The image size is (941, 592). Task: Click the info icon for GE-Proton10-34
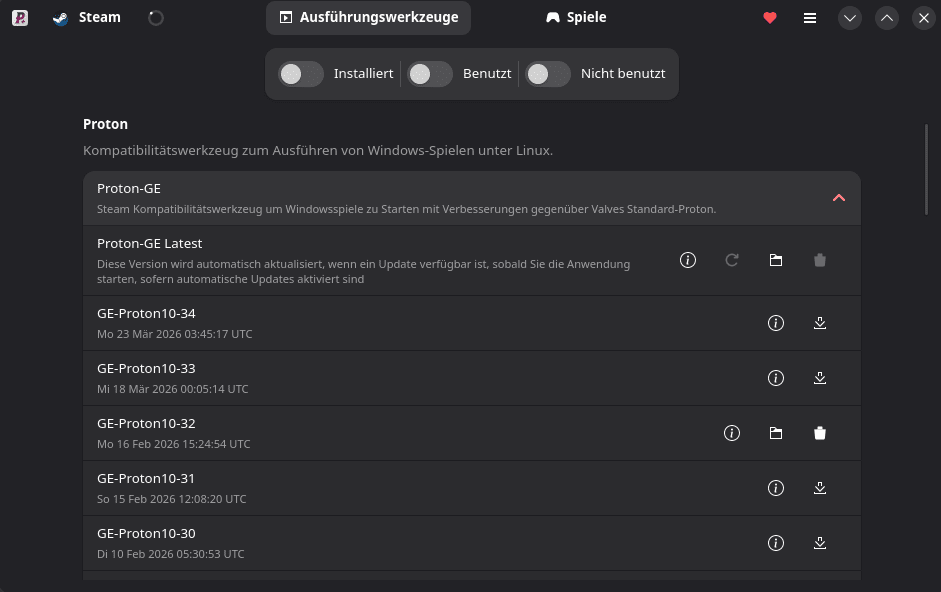(x=775, y=323)
